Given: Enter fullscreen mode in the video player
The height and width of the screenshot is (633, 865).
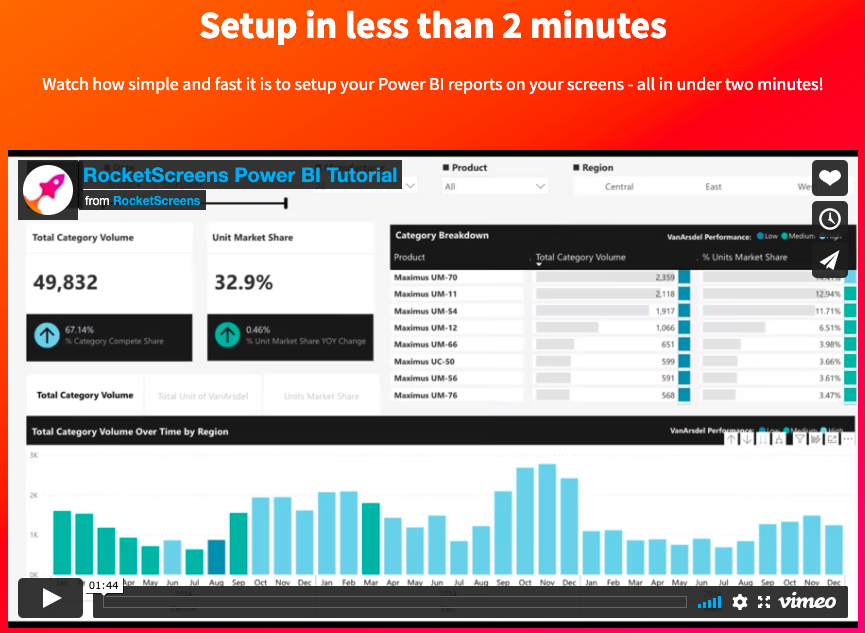Looking at the screenshot, I should click(x=763, y=602).
